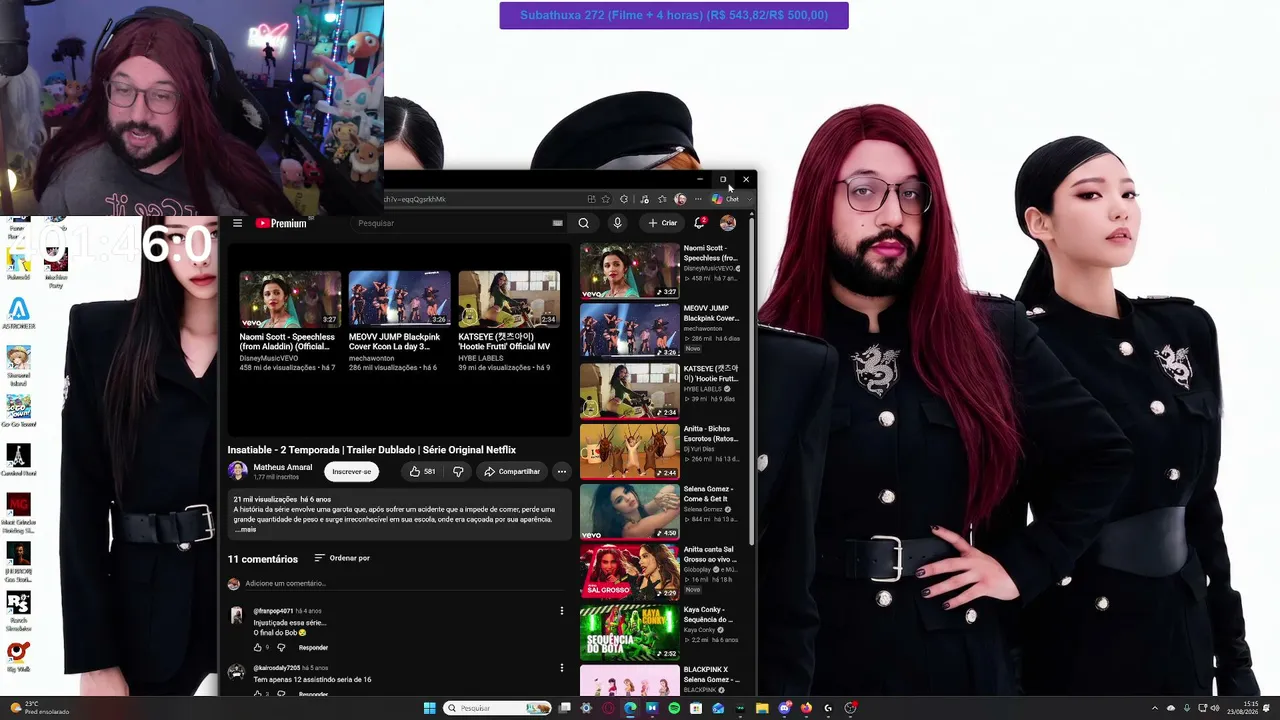Bookmark this page with the star icon

[606, 199]
